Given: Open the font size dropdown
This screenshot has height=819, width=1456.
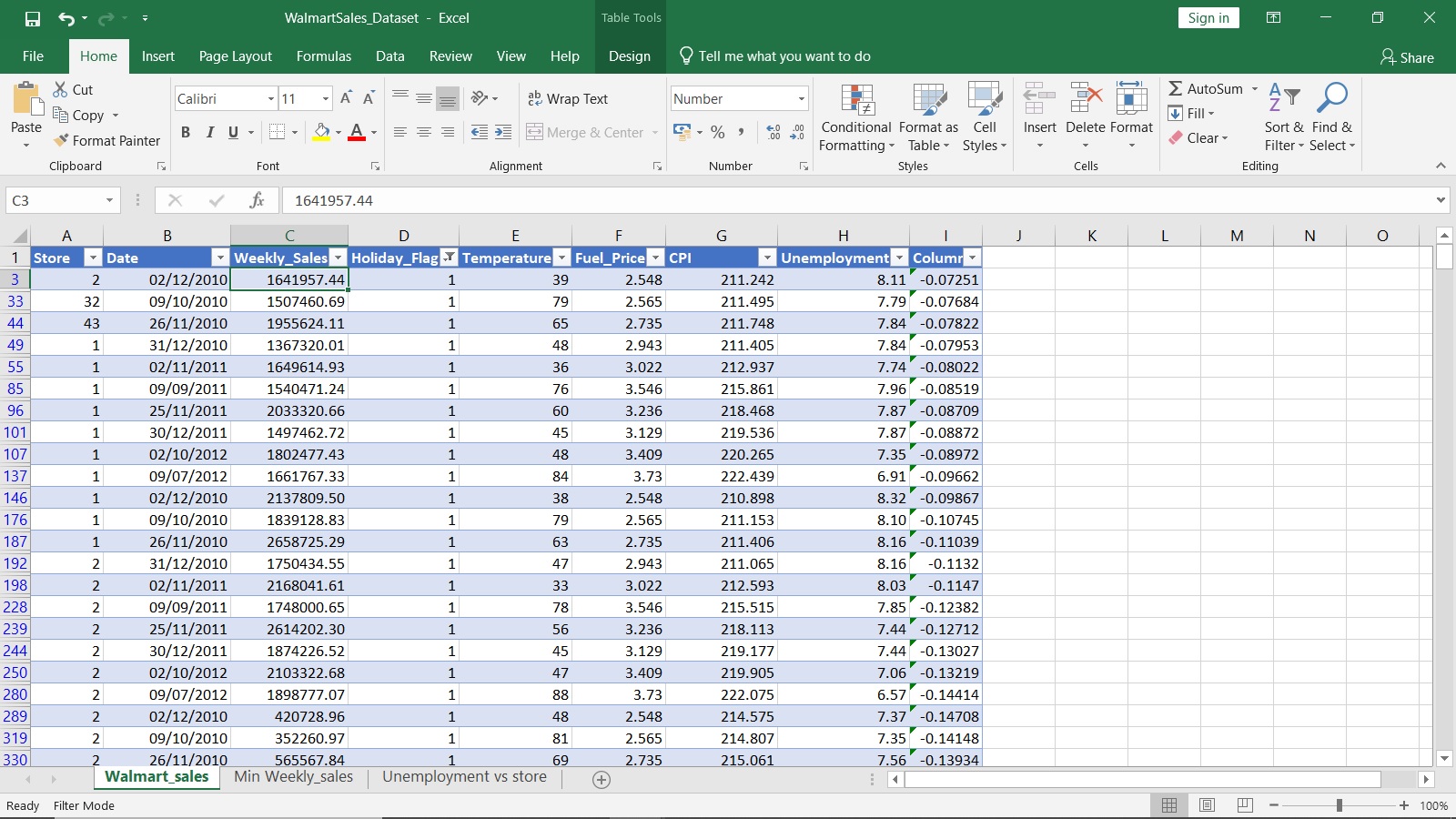Looking at the screenshot, I should click(325, 98).
